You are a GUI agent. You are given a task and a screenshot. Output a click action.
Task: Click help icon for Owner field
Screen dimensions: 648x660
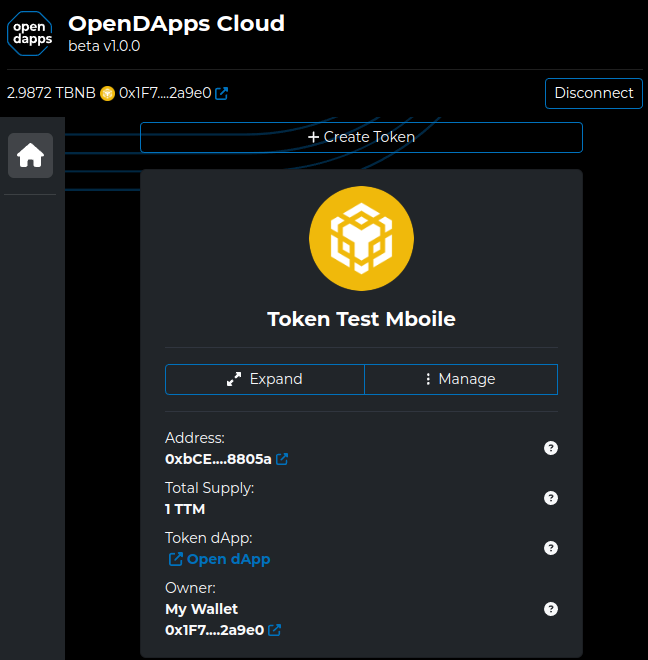point(551,609)
